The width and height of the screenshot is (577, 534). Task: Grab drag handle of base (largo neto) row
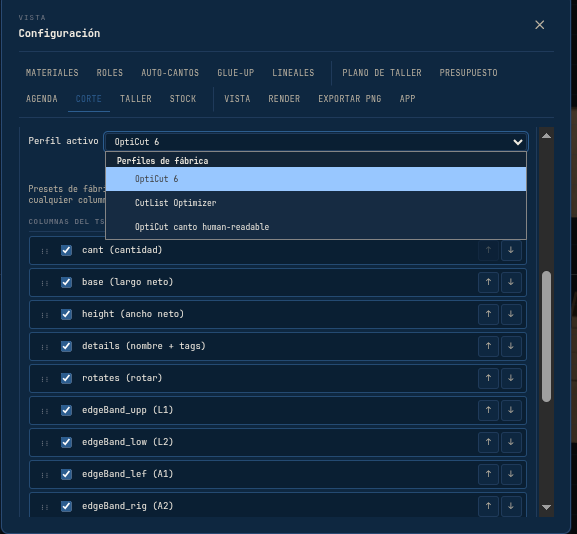click(x=45, y=283)
